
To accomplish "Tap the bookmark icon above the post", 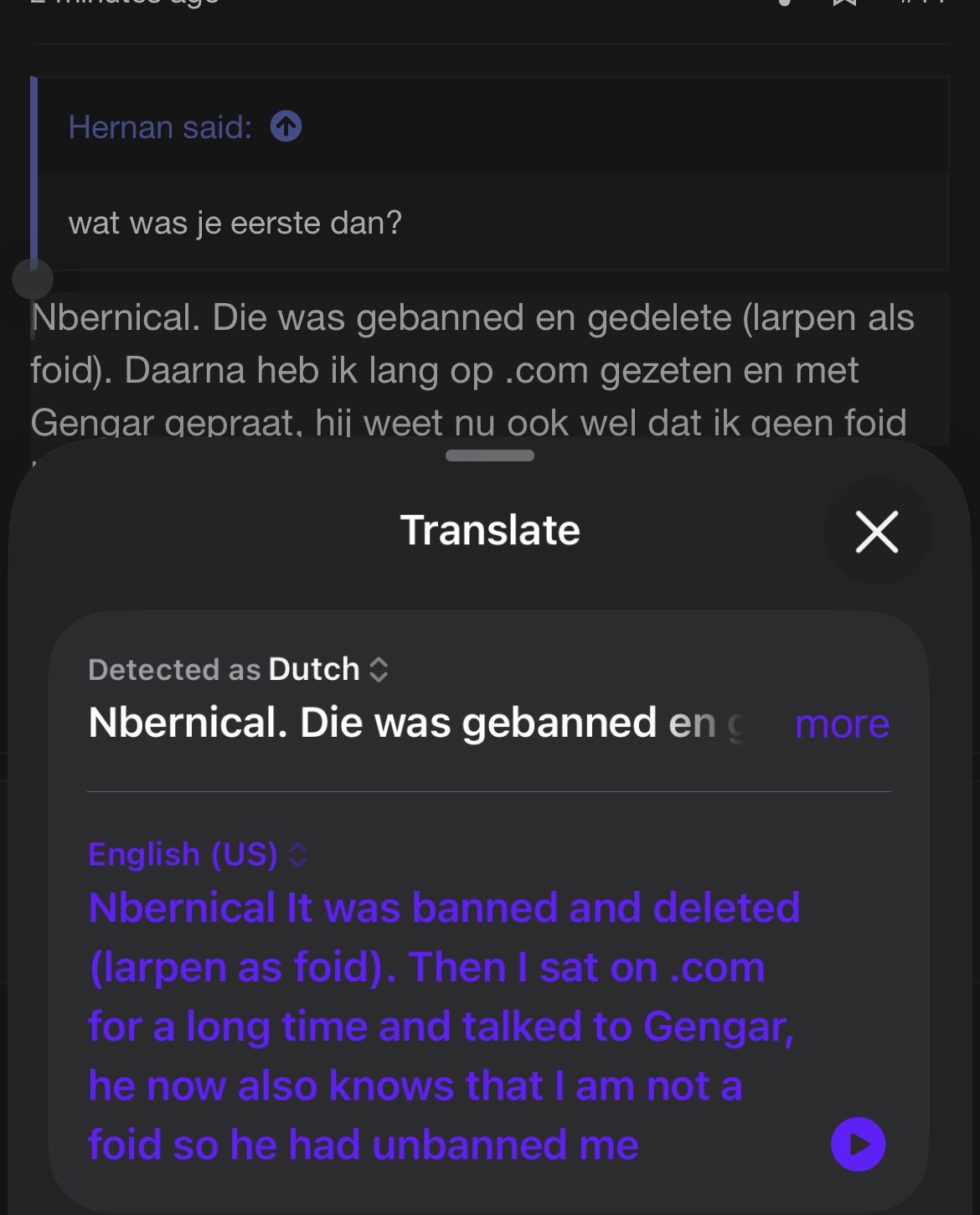I will pos(844,3).
